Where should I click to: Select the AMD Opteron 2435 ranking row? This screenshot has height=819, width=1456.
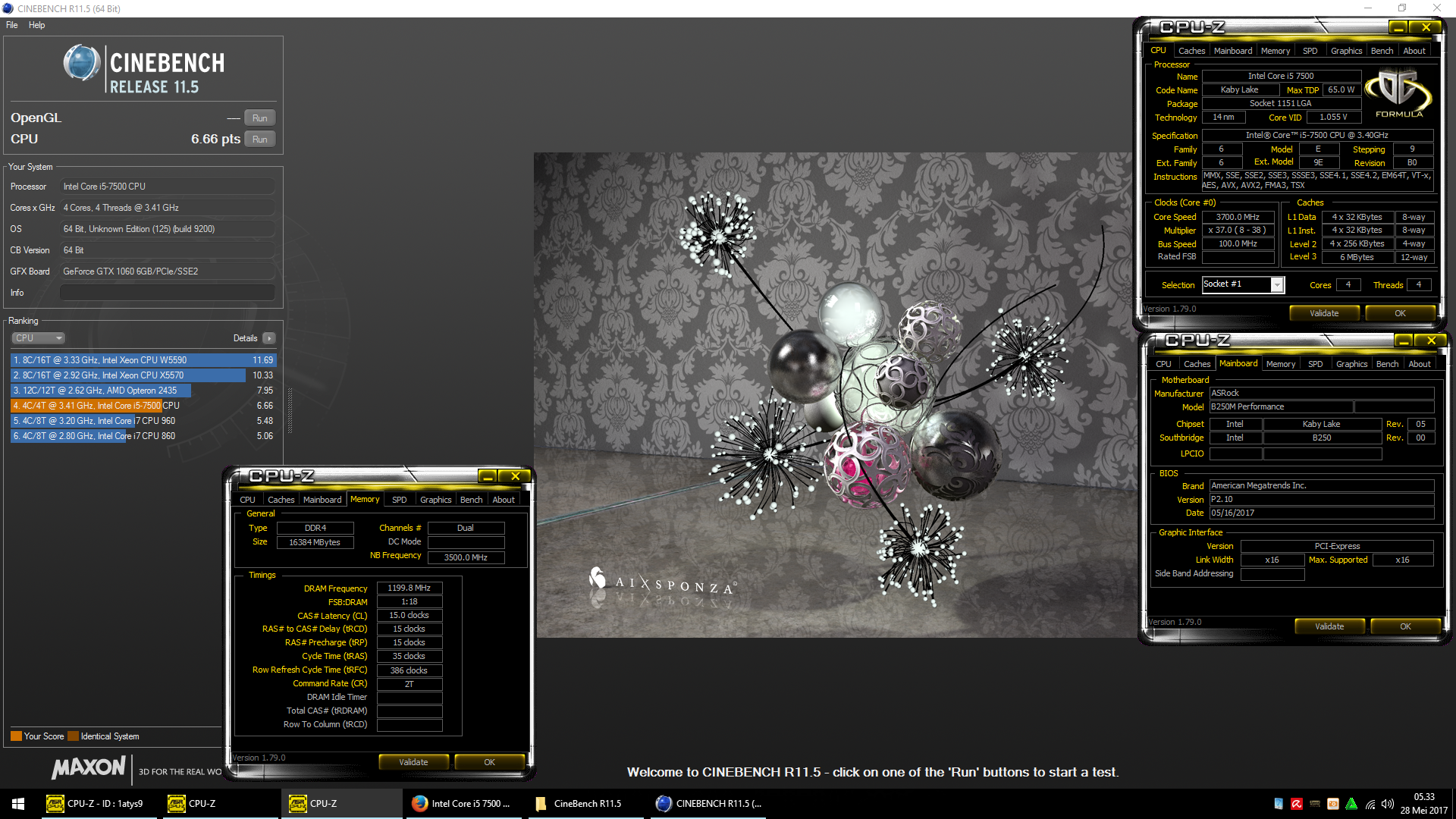[x=143, y=391]
